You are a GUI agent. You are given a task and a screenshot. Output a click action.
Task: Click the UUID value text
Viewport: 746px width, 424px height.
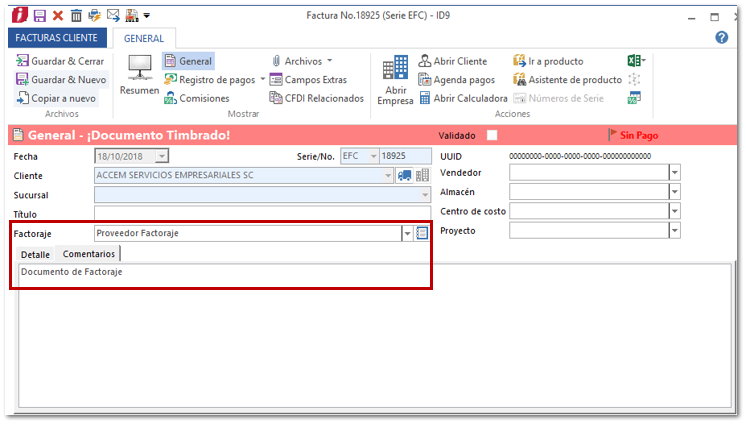[x=579, y=156]
